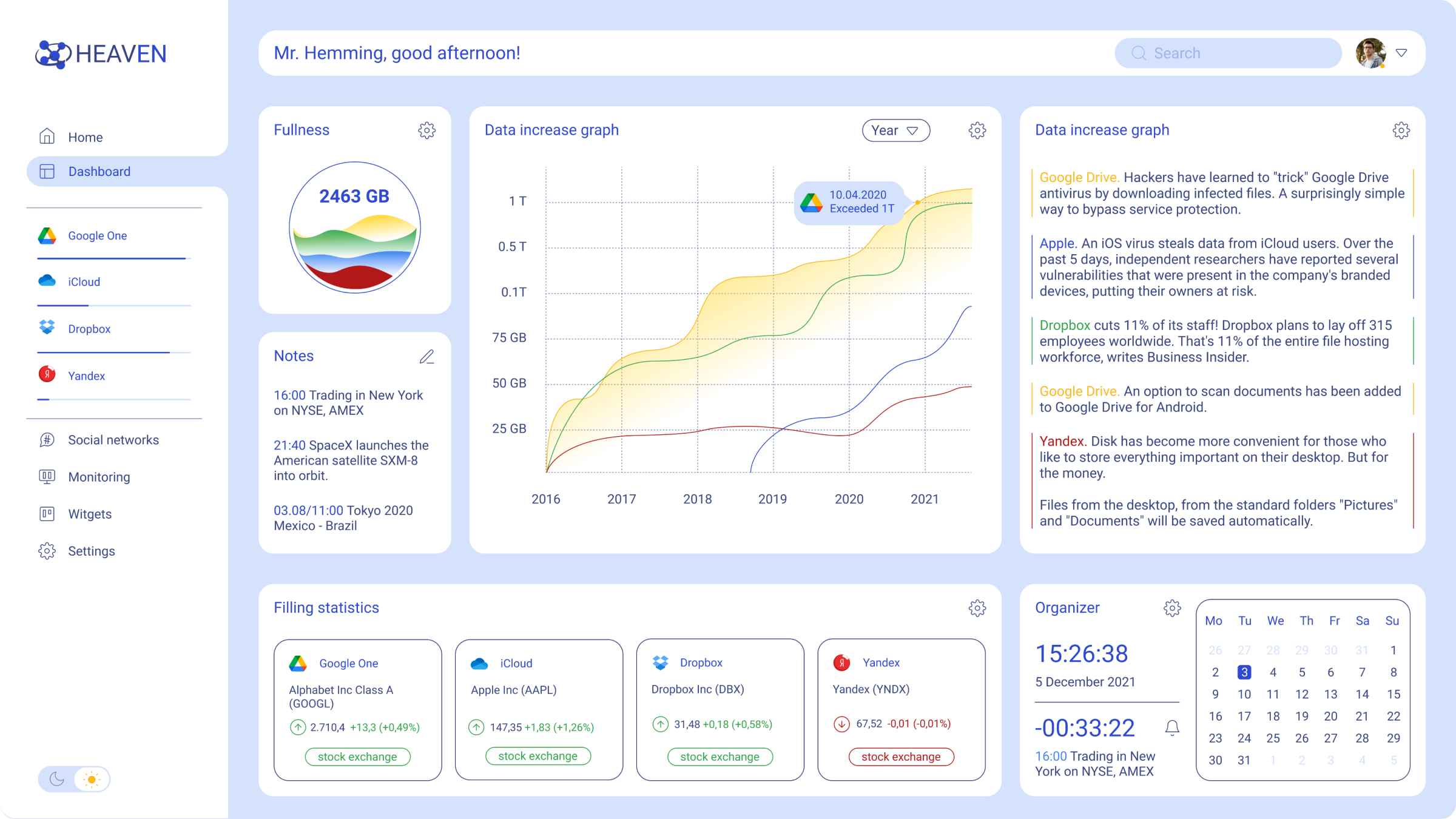Open Fullness widget settings gear
Screen dimensions: 1456x819
426,130
